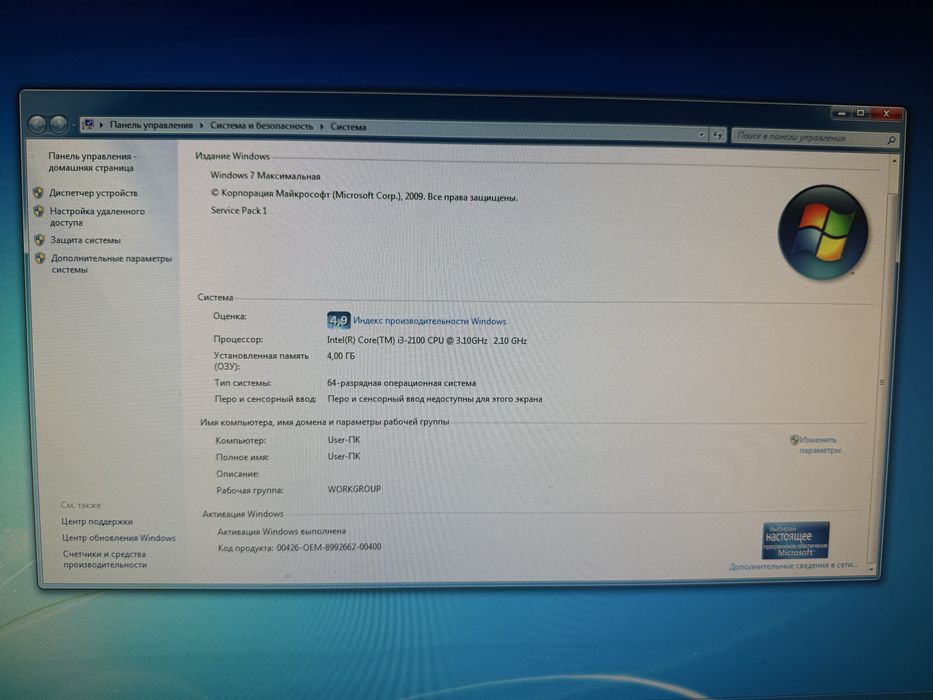This screenshot has height=700, width=933.
Task: Refresh the address bar with the refresh button
Action: tap(718, 135)
